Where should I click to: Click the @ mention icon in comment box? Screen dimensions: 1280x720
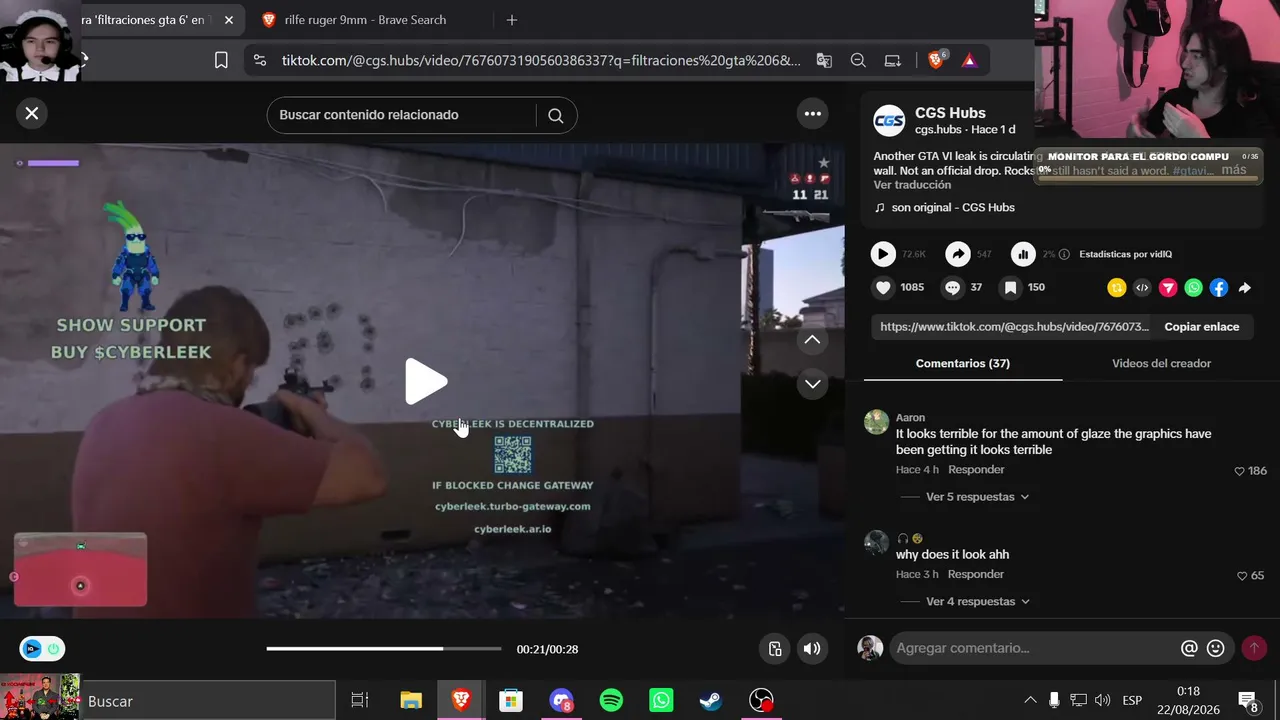[1189, 648]
